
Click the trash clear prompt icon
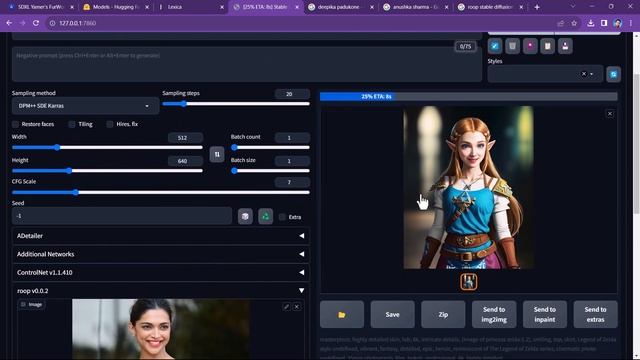coord(512,46)
